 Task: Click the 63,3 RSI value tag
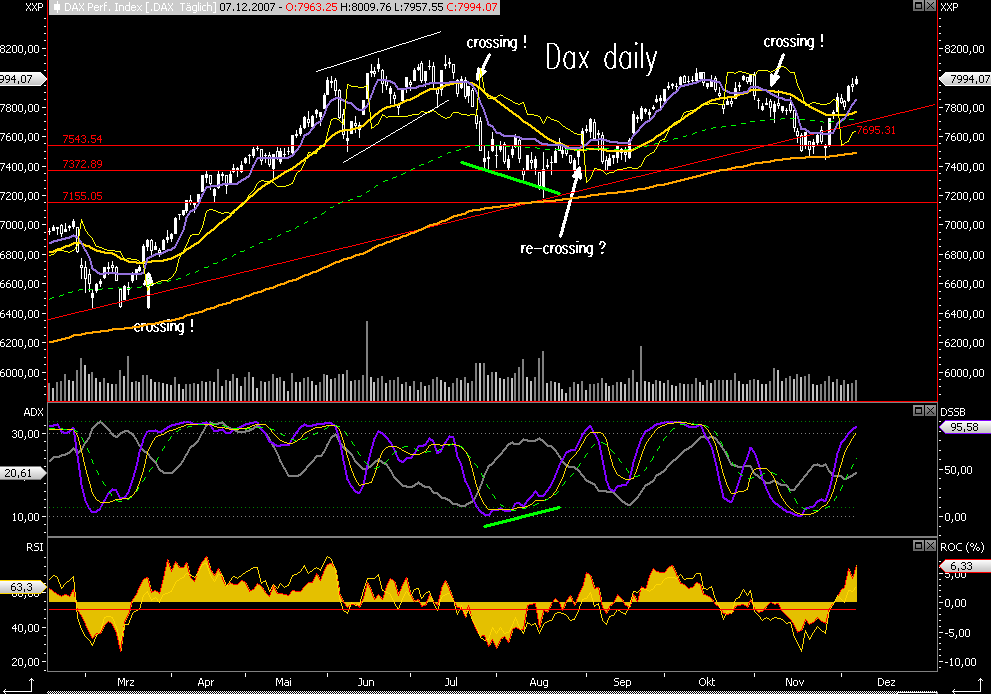(21, 587)
